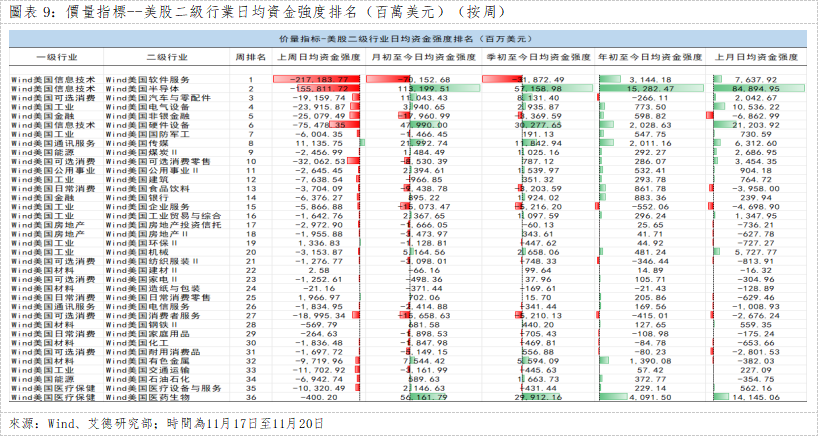Select the Wind美国食品饮料 cell
Image resolution: width=819 pixels, height=437 pixels.
point(148,188)
